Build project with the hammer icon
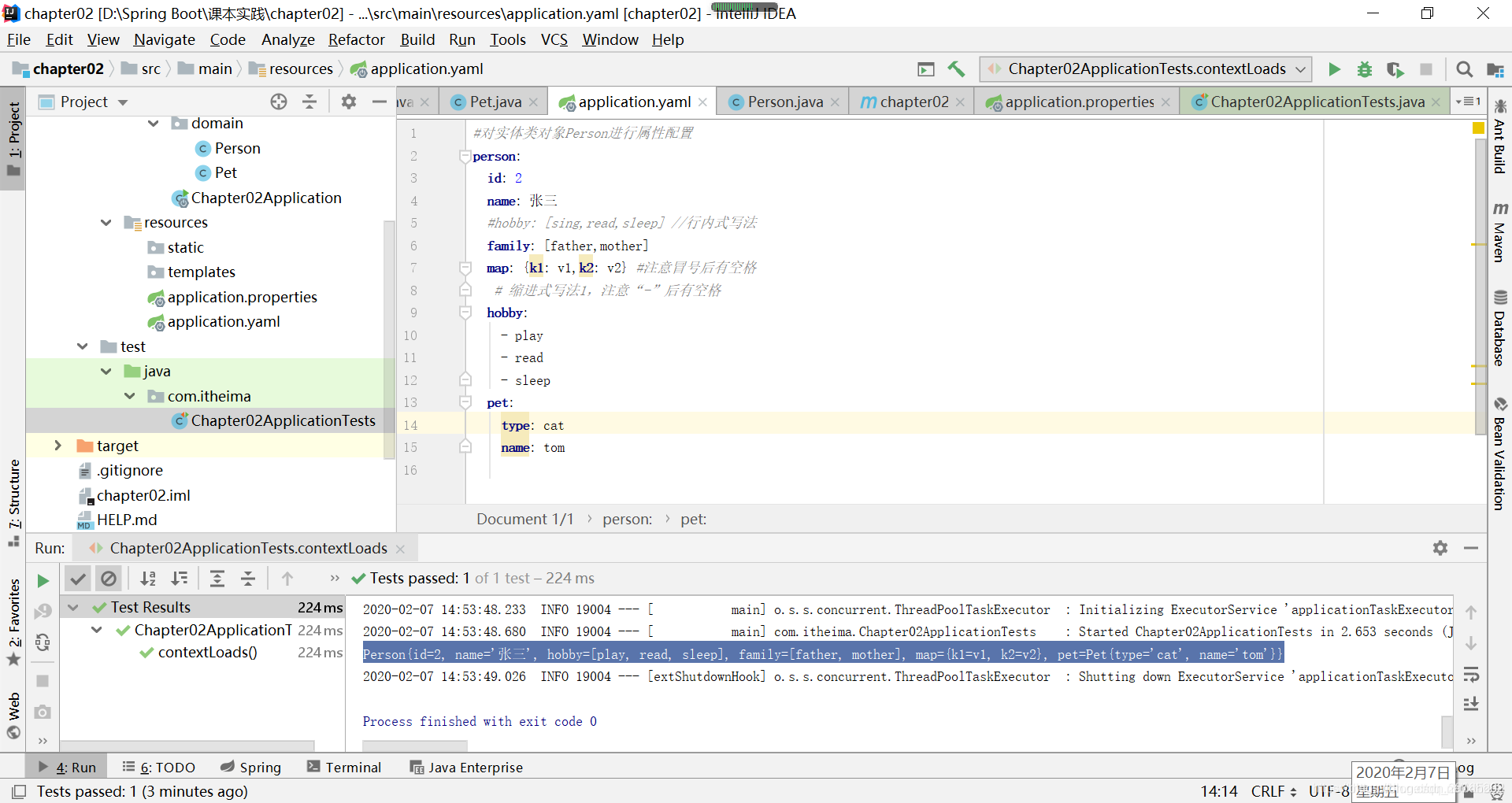Image resolution: width=1512 pixels, height=803 pixels. [957, 69]
